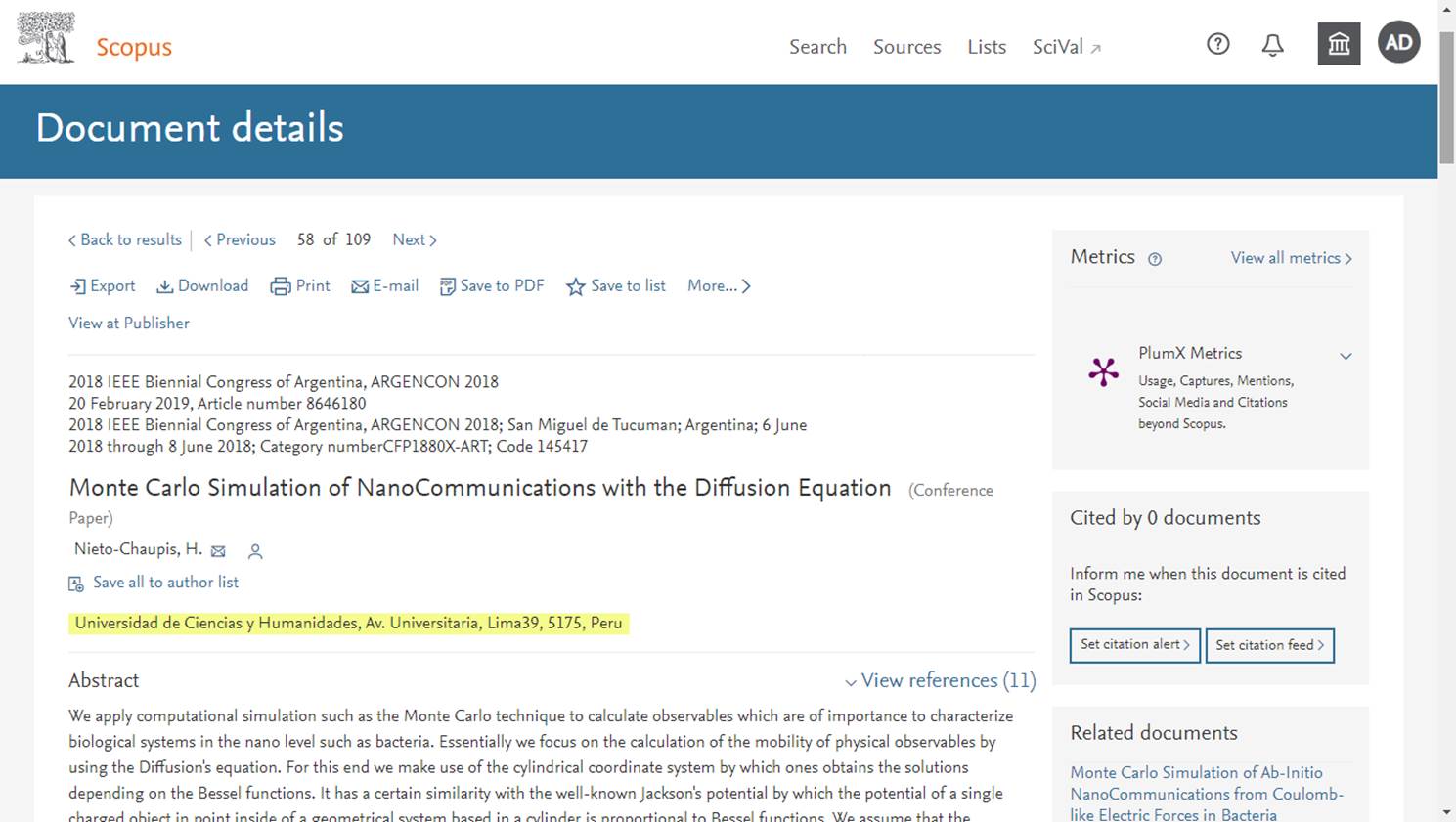Image resolution: width=1456 pixels, height=822 pixels.
Task: Open SciVal external link
Action: (x=1067, y=47)
